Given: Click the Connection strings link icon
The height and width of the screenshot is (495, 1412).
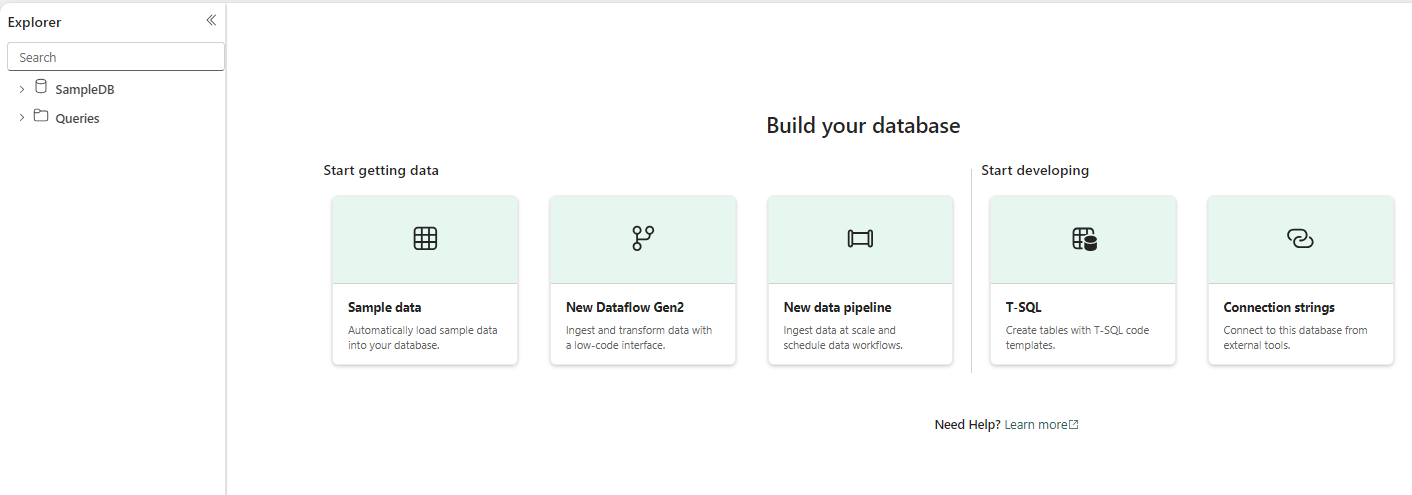Looking at the screenshot, I should pyautogui.click(x=1300, y=238).
